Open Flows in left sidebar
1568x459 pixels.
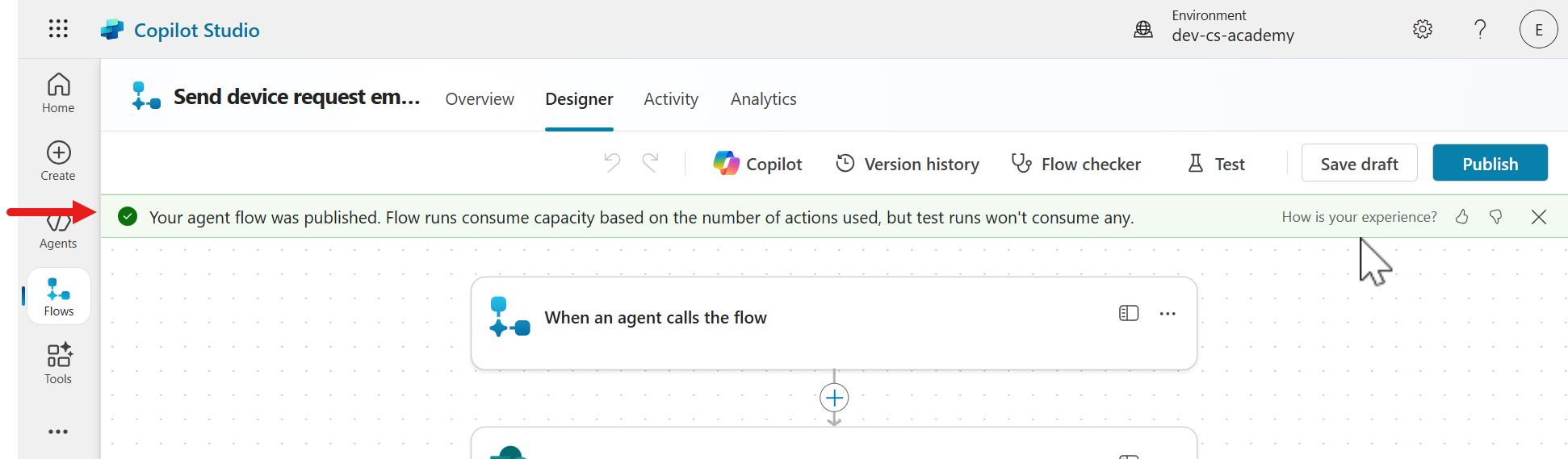click(58, 297)
